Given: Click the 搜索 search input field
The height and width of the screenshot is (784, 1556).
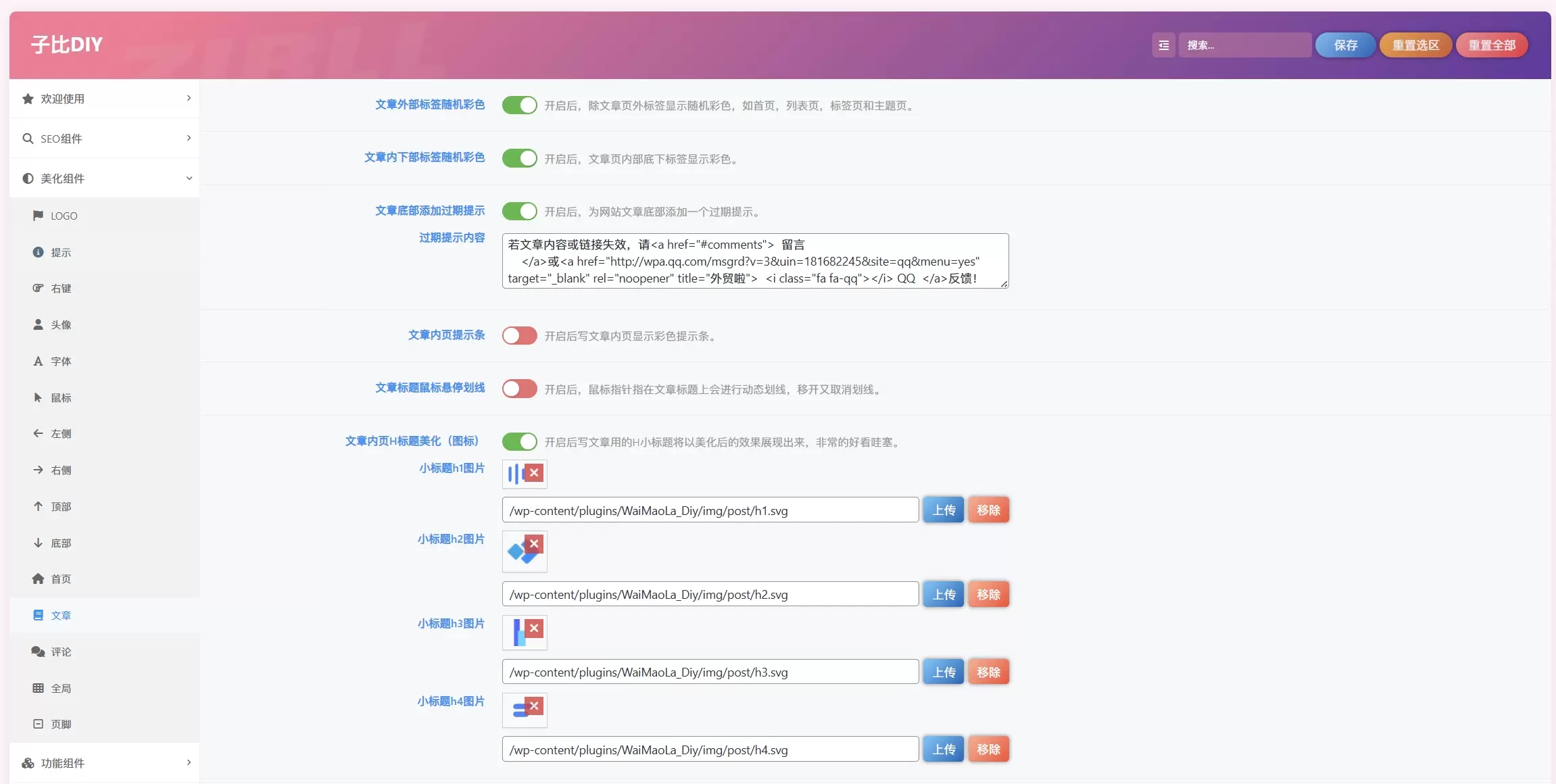Looking at the screenshot, I should pyautogui.click(x=1245, y=45).
